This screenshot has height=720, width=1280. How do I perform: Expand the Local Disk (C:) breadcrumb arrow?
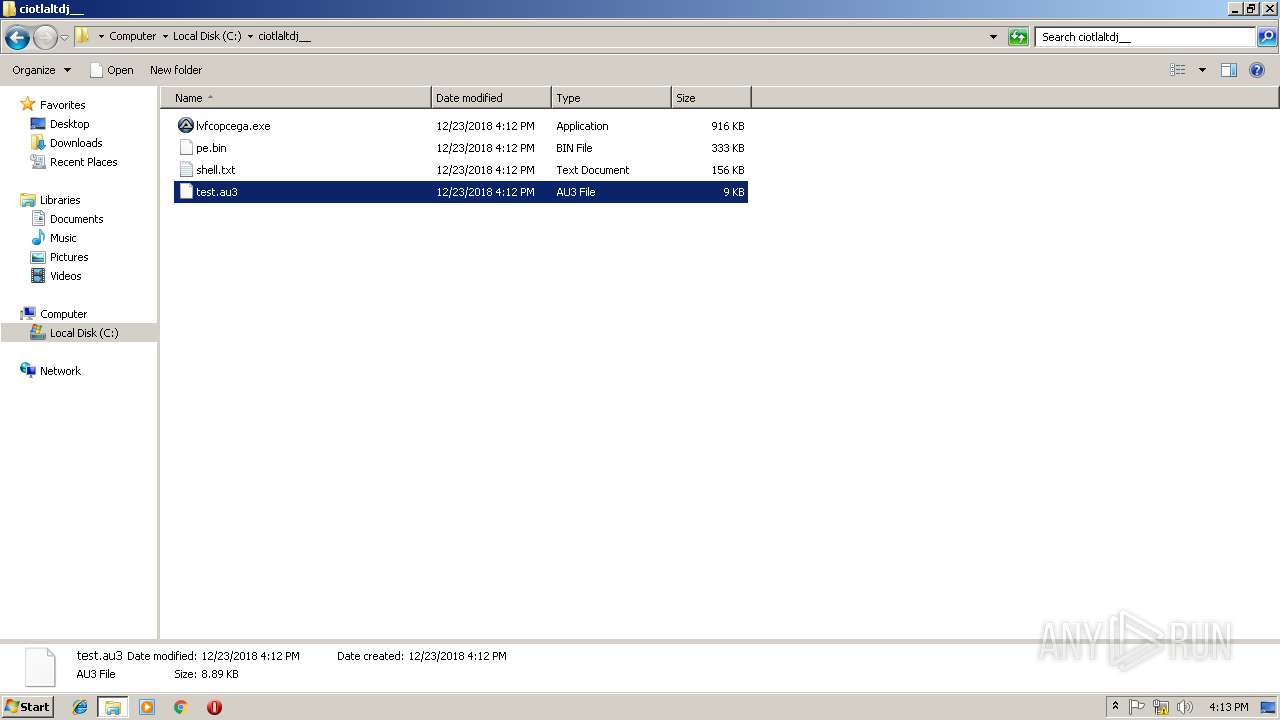coord(250,37)
